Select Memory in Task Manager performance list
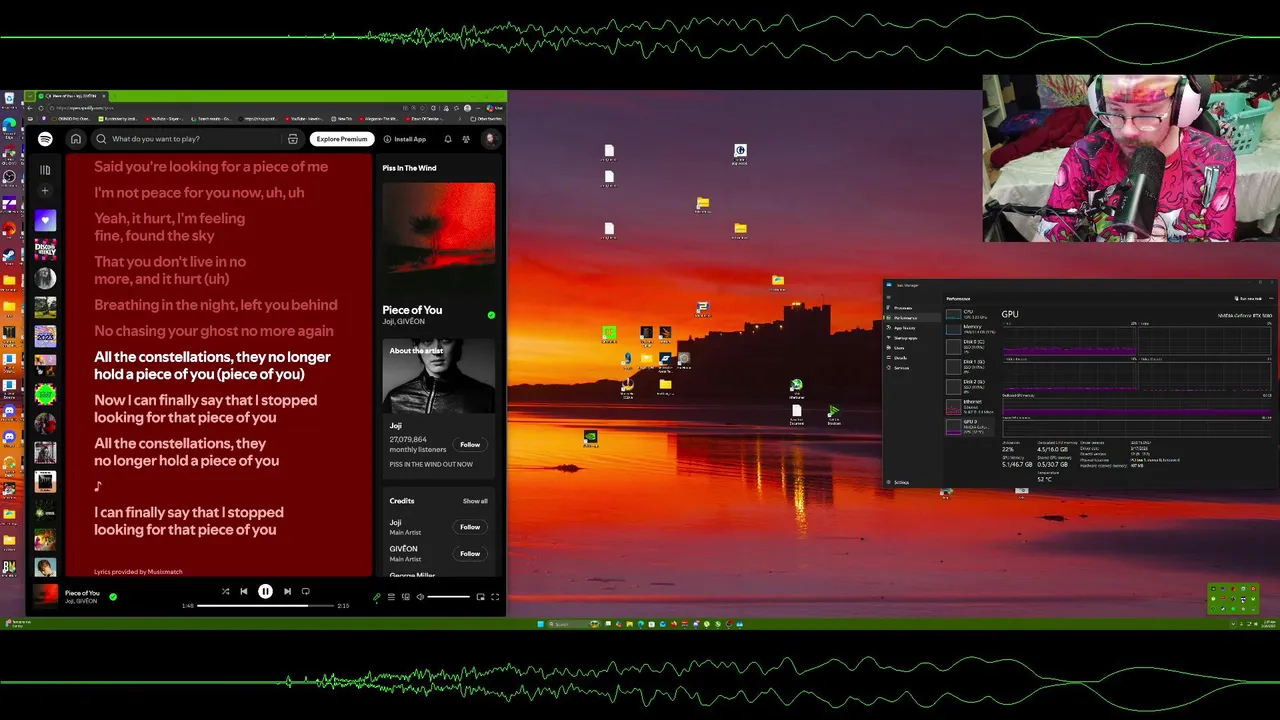The image size is (1280, 720). pos(970,328)
